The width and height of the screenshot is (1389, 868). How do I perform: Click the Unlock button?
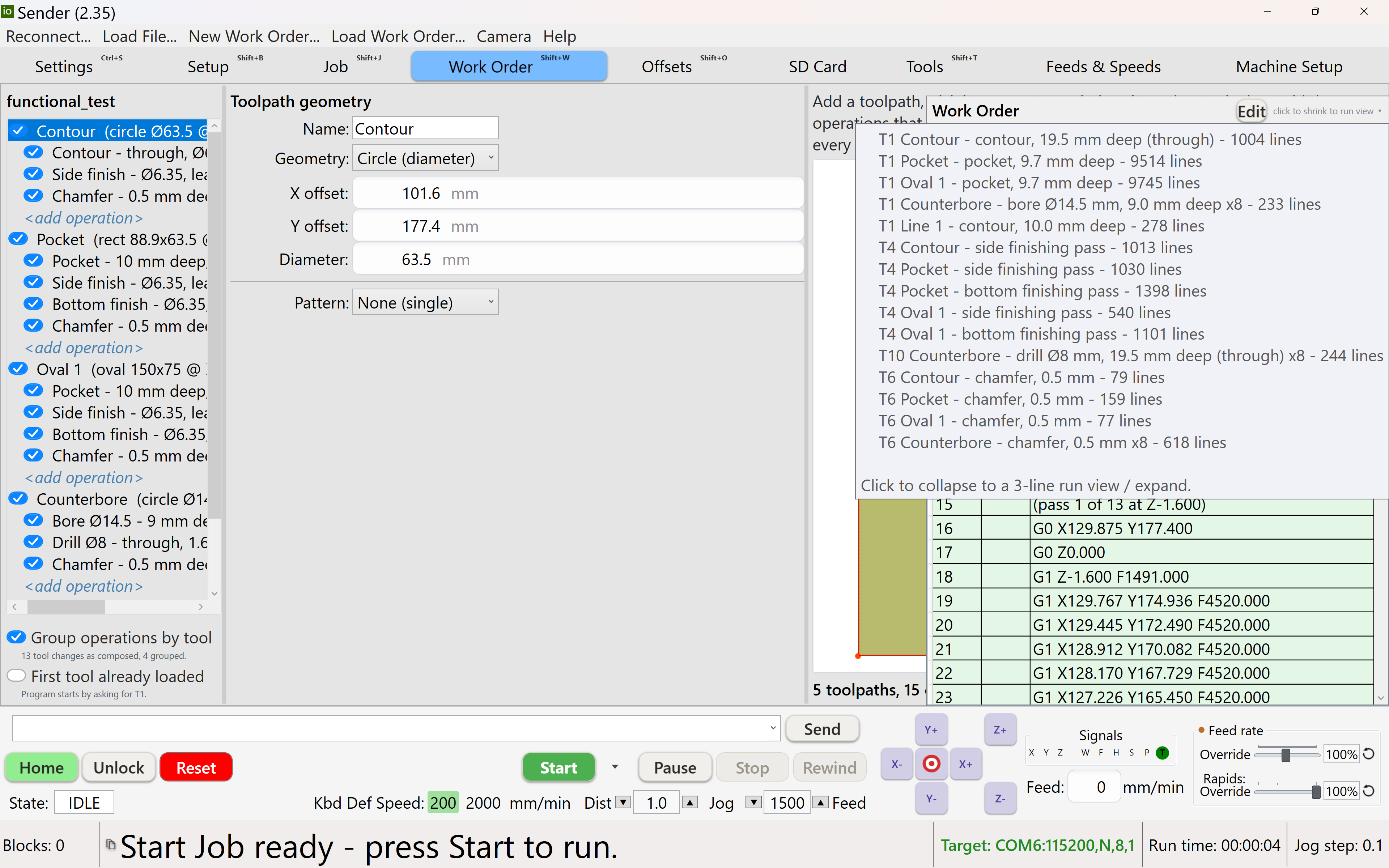pos(119,767)
